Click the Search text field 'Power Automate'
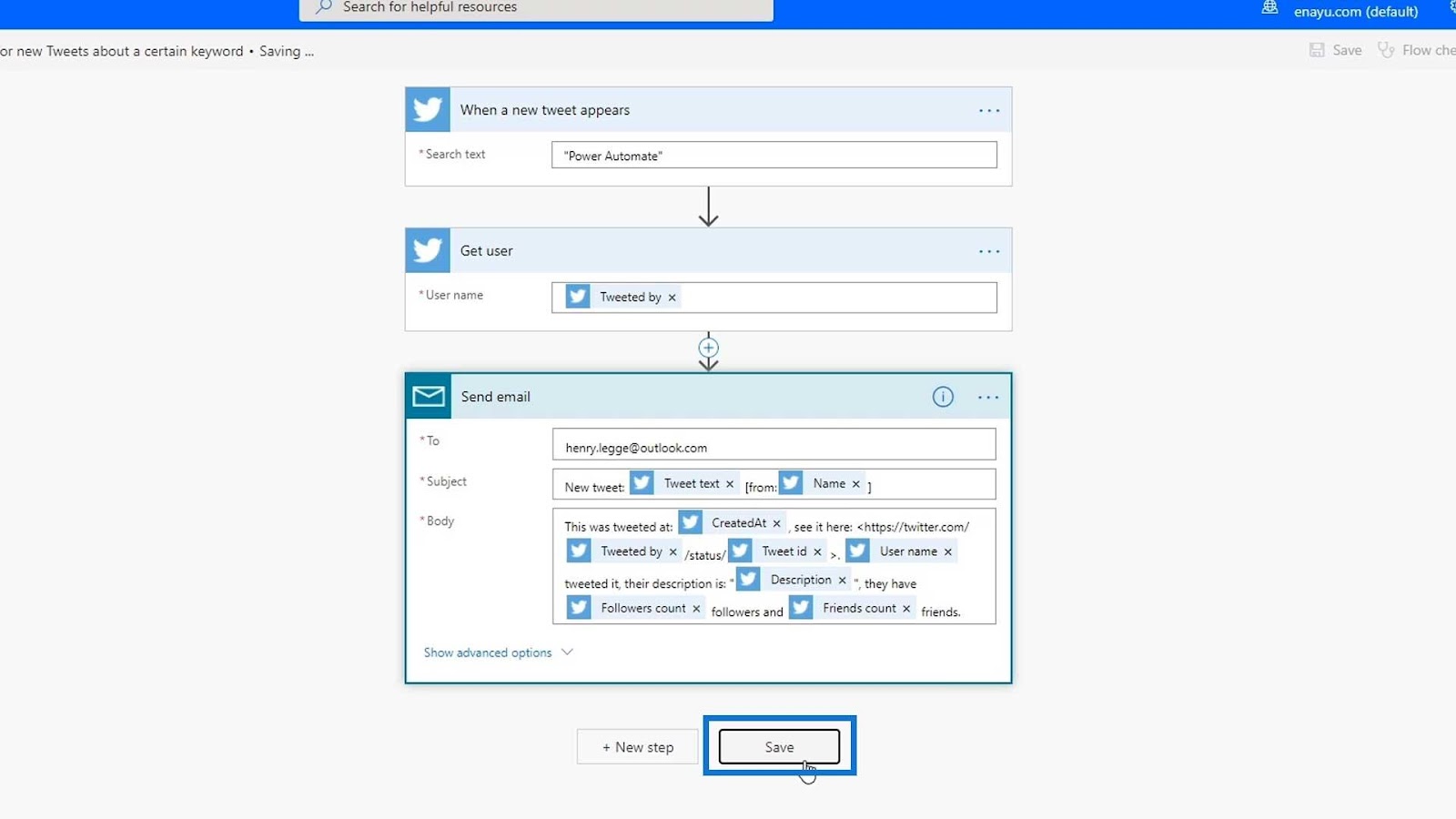The image size is (1456, 819). click(774, 155)
